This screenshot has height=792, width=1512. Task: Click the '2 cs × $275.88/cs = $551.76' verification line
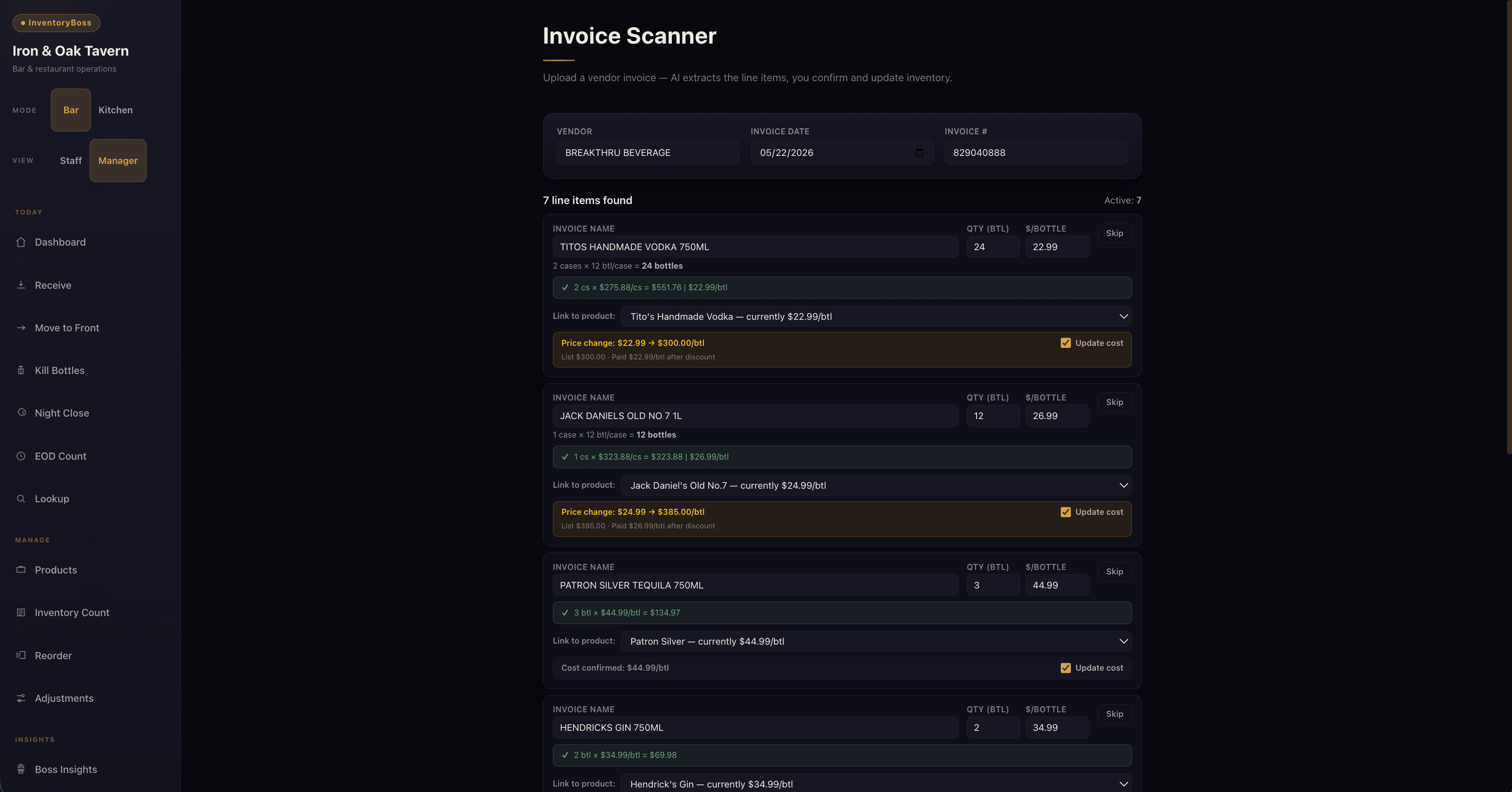[842, 288]
